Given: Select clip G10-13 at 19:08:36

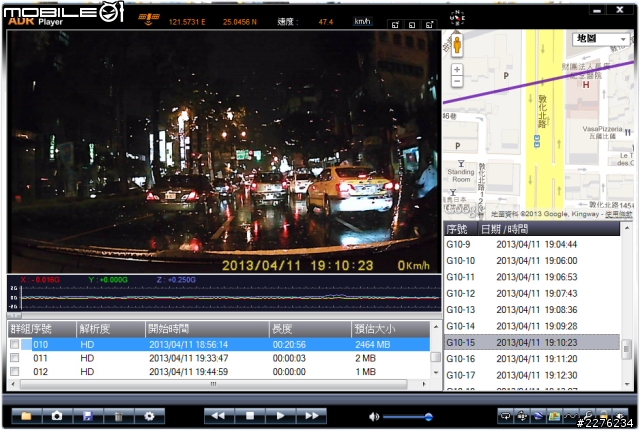Looking at the screenshot, I should click(x=532, y=310).
